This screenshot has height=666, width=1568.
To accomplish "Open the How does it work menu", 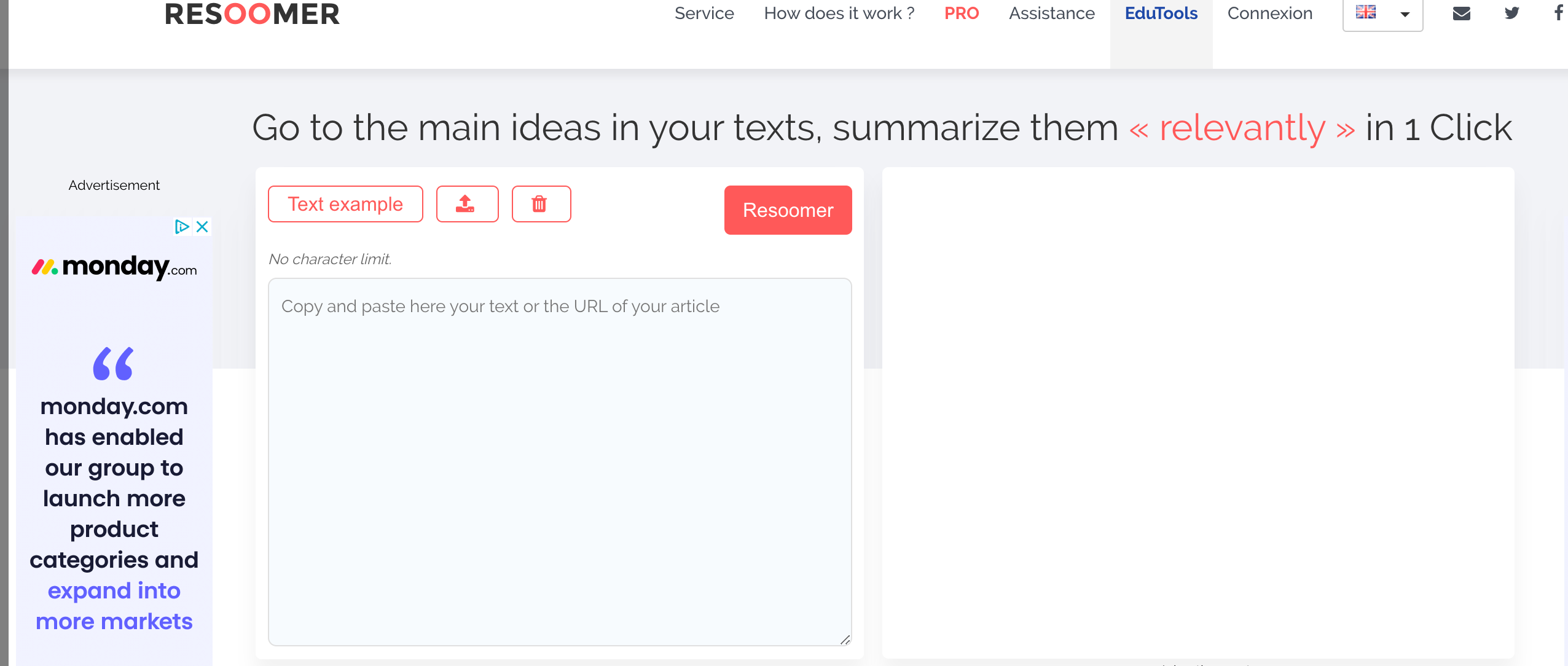I will coord(839,14).
